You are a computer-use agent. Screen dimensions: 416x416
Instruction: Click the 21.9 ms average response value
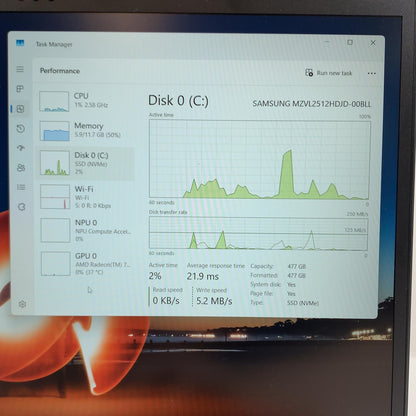tap(203, 276)
